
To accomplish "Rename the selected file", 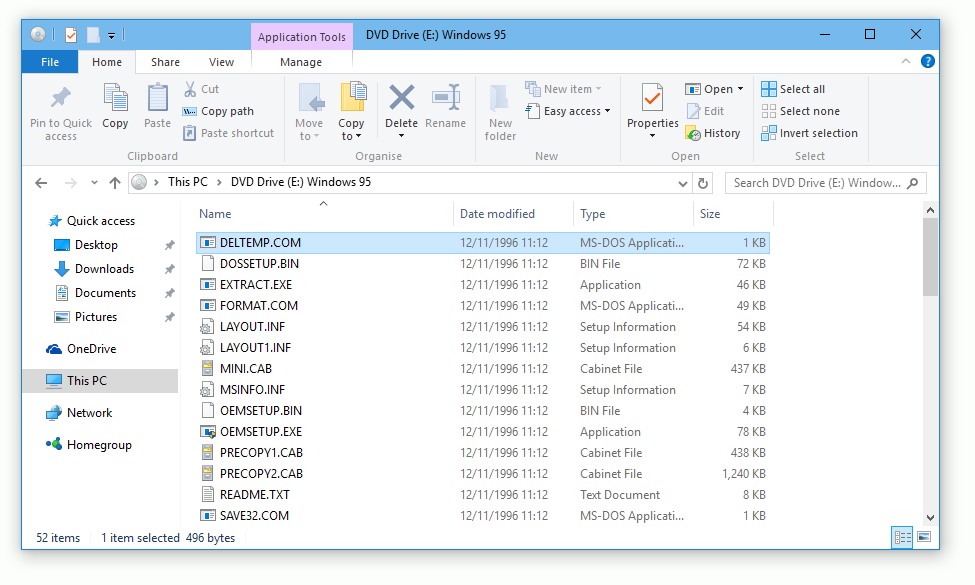I will pyautogui.click(x=445, y=106).
